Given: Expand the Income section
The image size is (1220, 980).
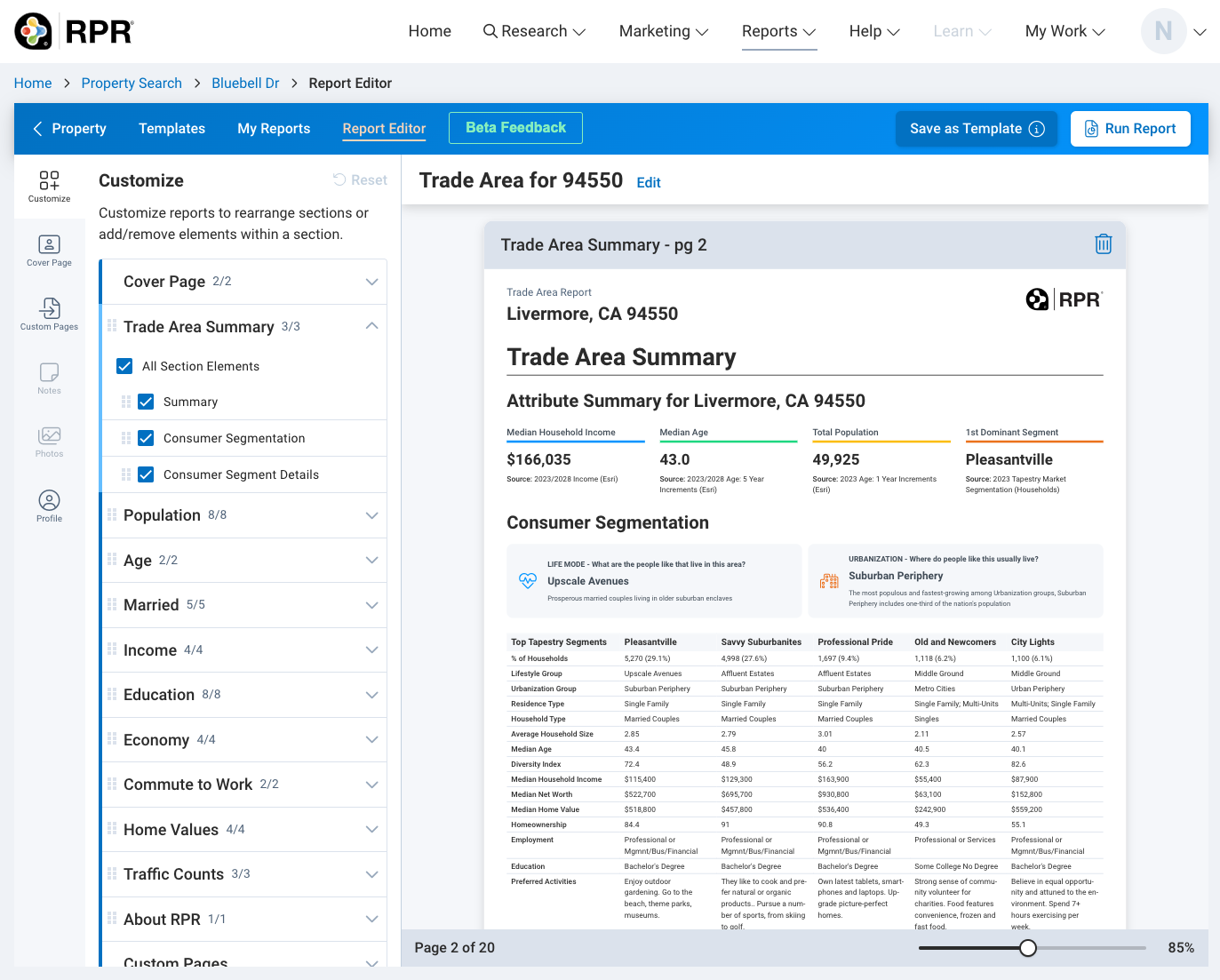Looking at the screenshot, I should 371,650.
